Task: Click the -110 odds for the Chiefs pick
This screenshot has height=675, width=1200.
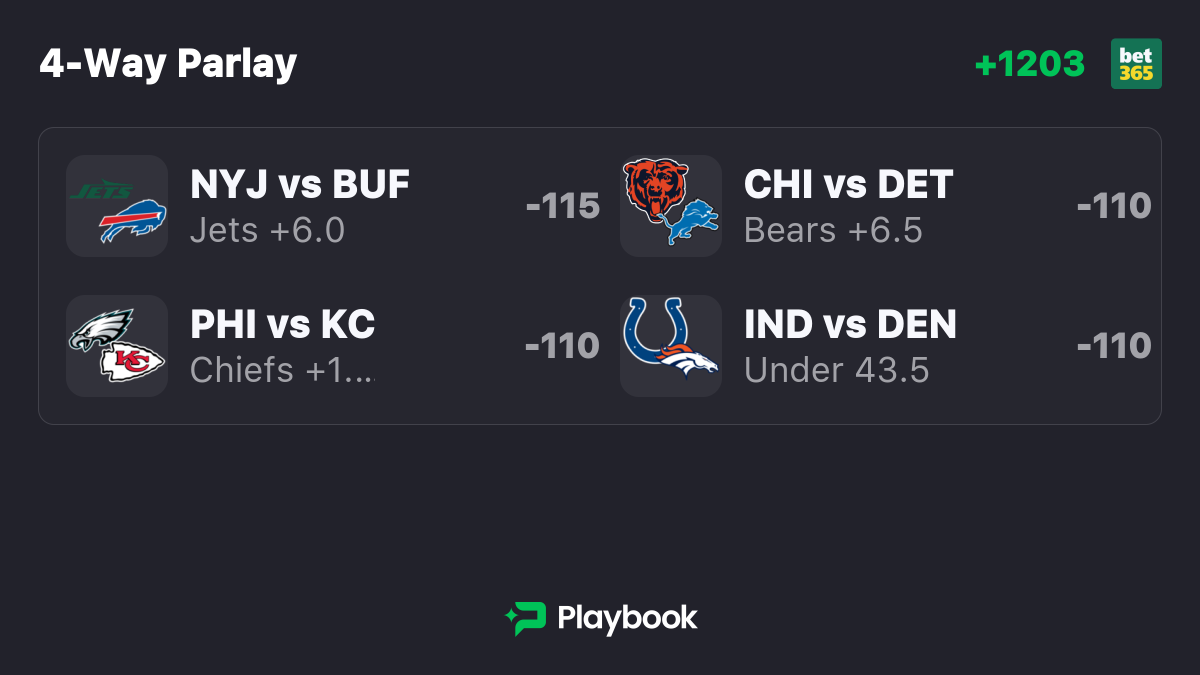Action: 563,346
